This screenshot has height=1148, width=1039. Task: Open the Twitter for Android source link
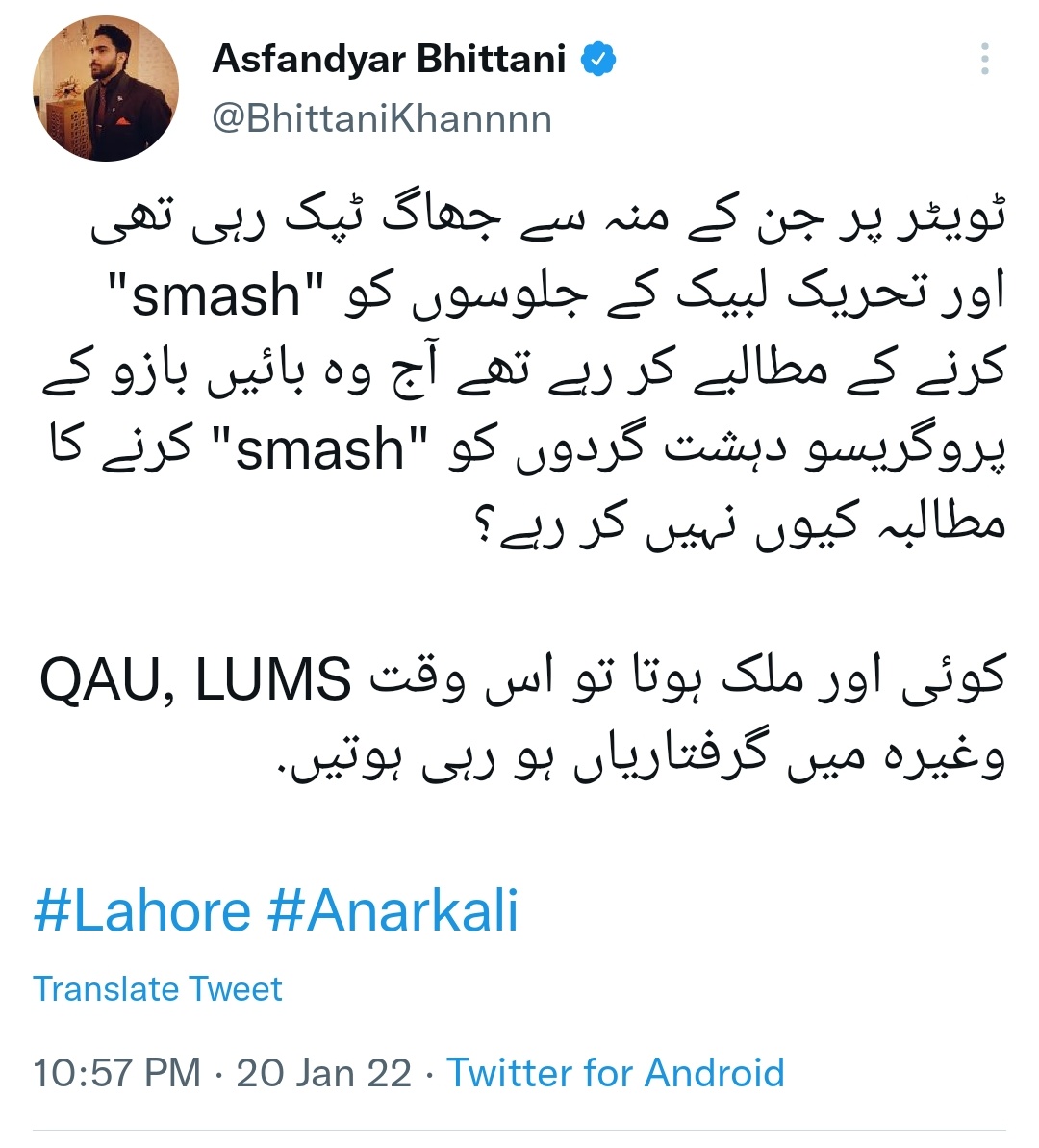(616, 1073)
